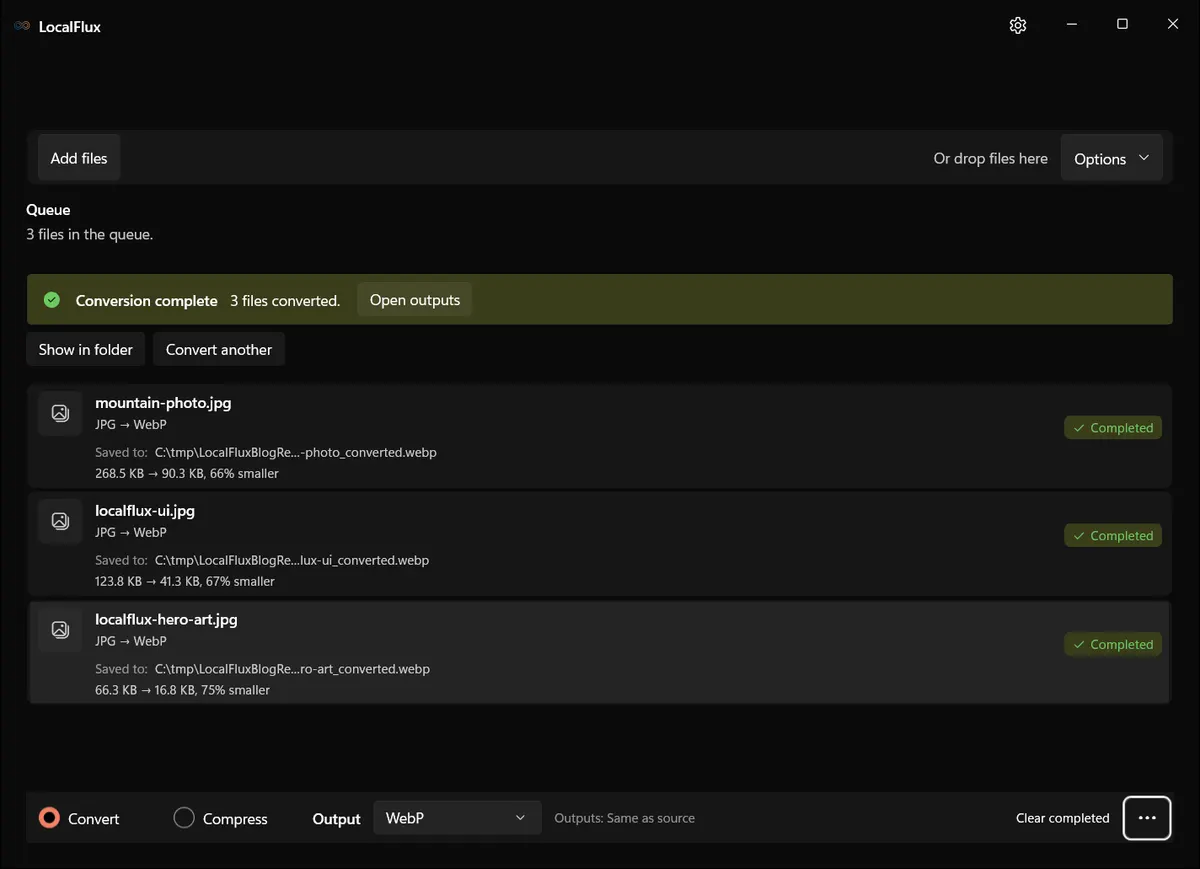Click the LocalFlux infinity logo icon
1200x869 pixels.
(x=22, y=26)
